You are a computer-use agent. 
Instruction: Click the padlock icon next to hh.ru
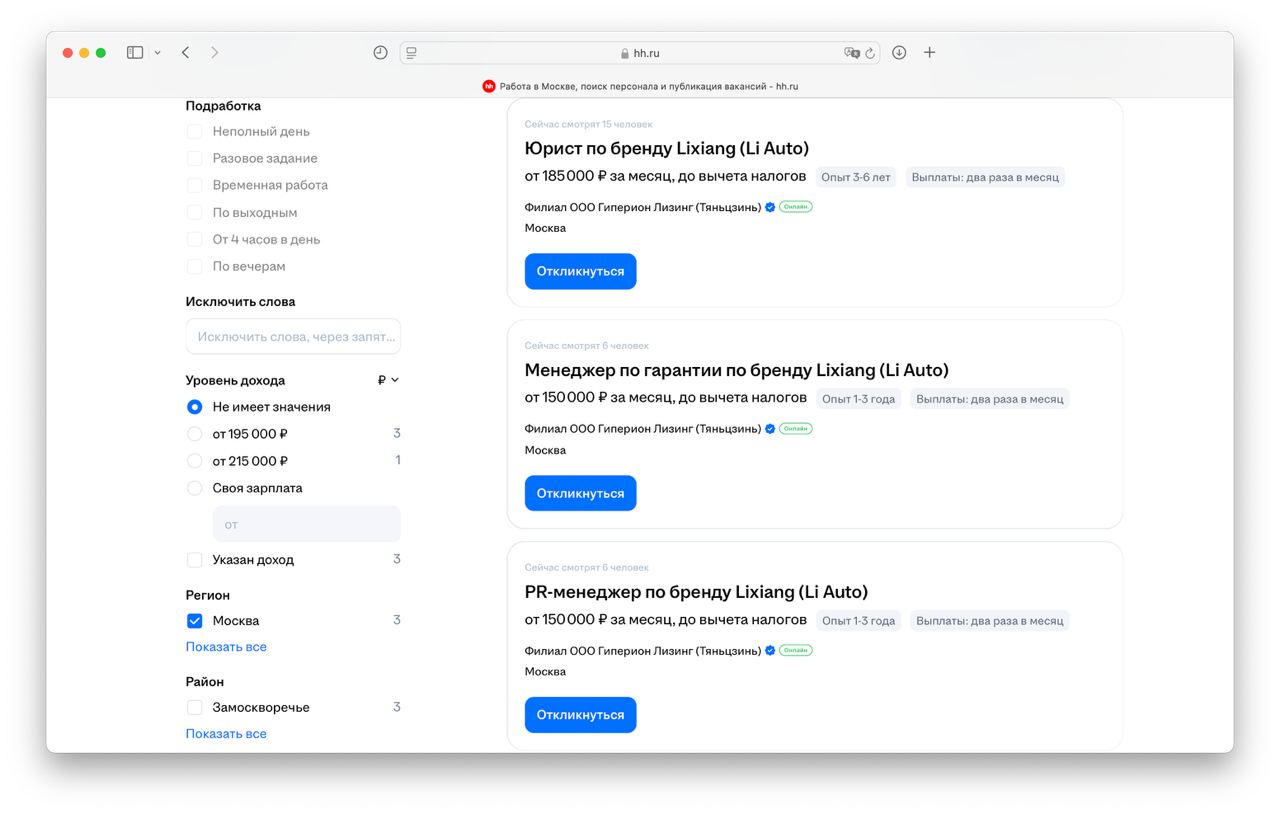[x=625, y=54]
